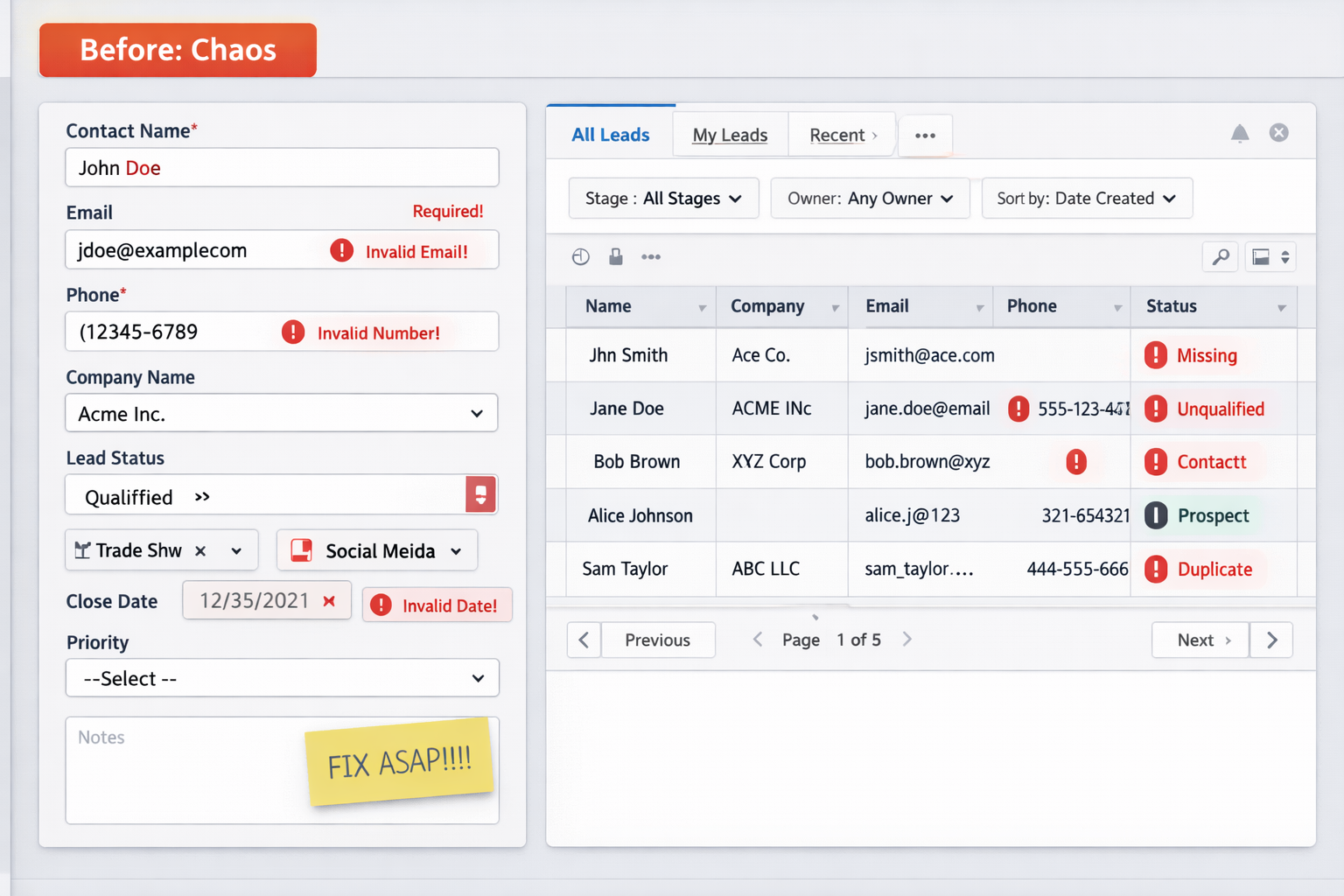Click the error icon next to Invalid Email
Screen dimensions: 1344x896
pyautogui.click(x=341, y=251)
